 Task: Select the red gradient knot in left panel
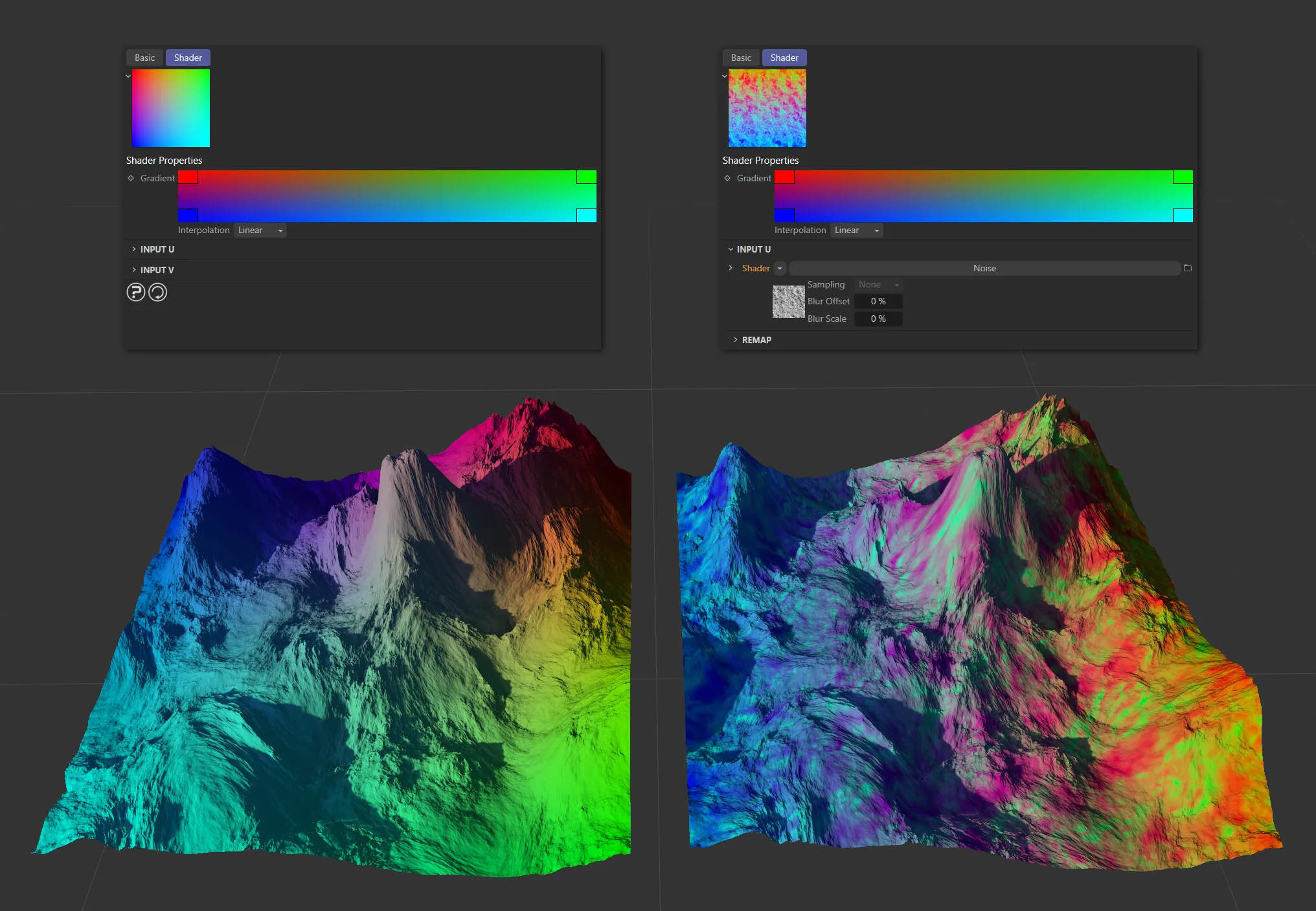(188, 177)
